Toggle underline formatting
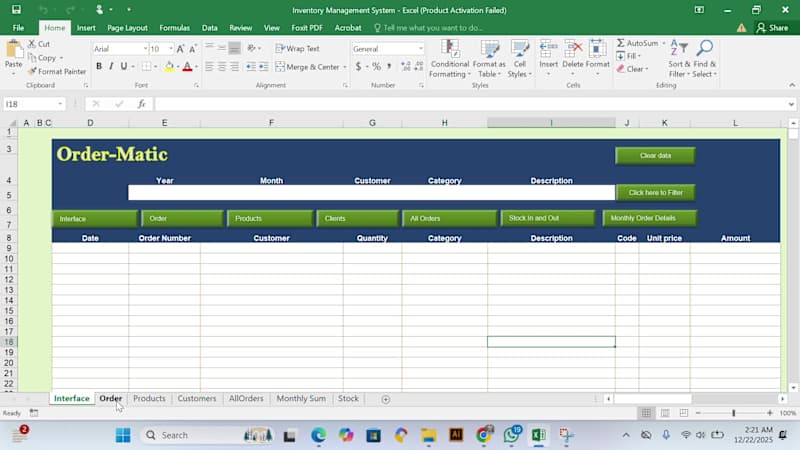Screen dimensions: 800x450 click(123, 66)
